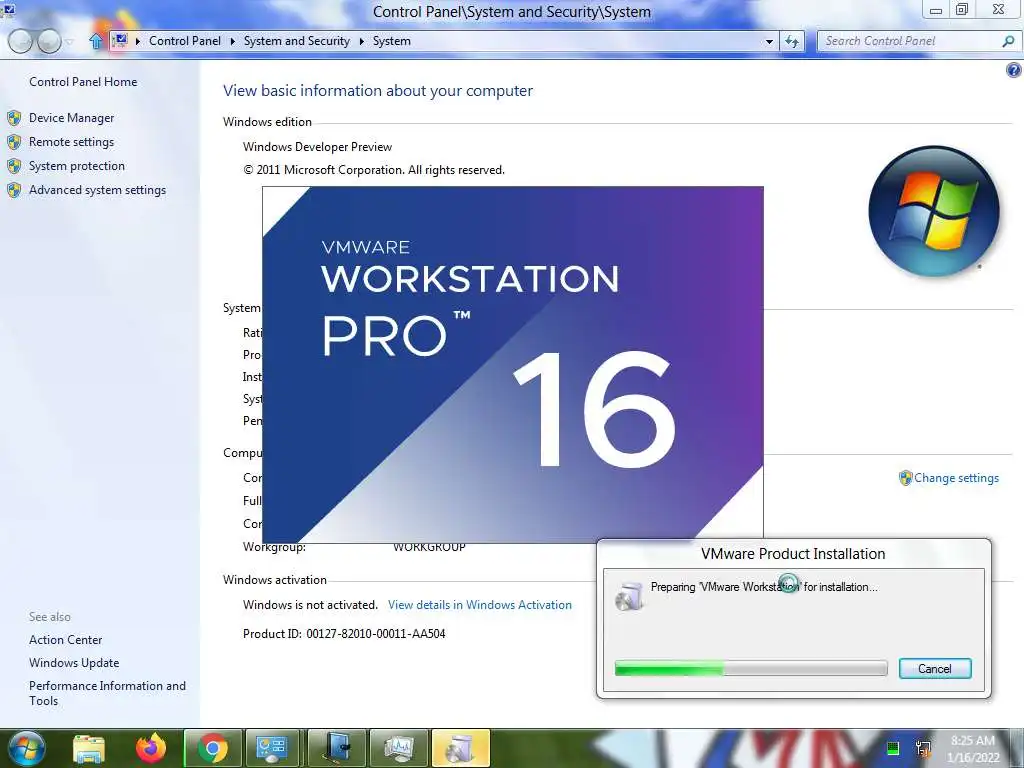
Task: Open the monitor graph taskbar app
Action: (399, 748)
